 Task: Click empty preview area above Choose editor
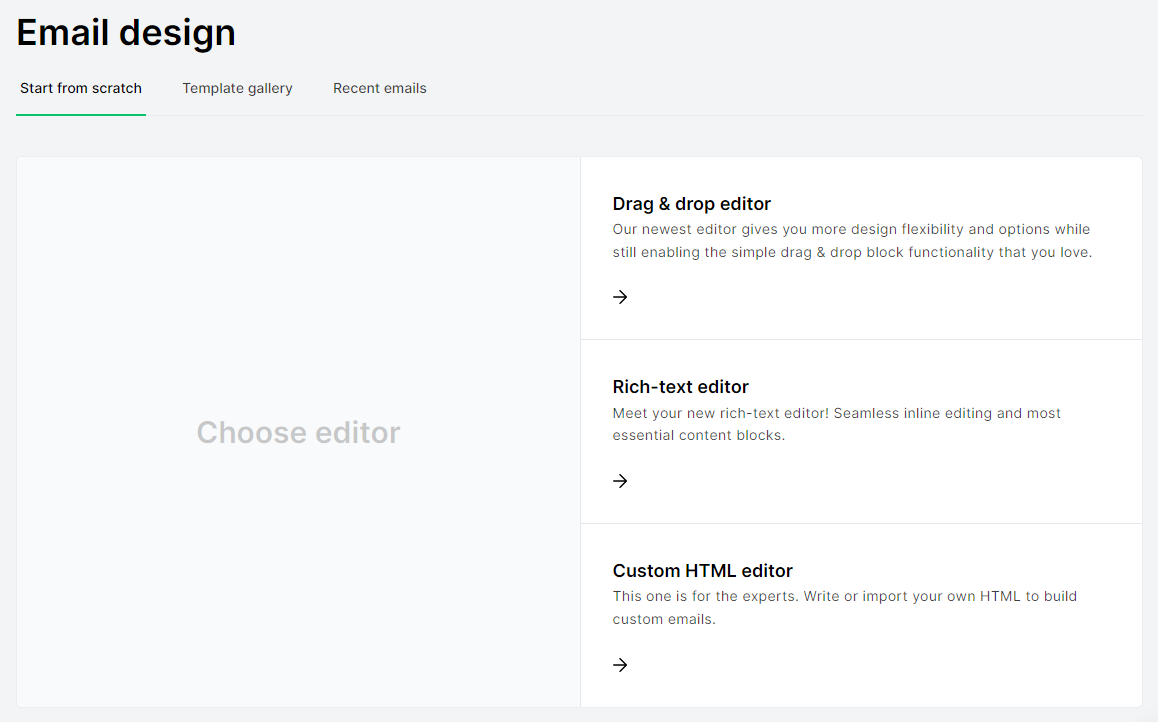[x=298, y=280]
